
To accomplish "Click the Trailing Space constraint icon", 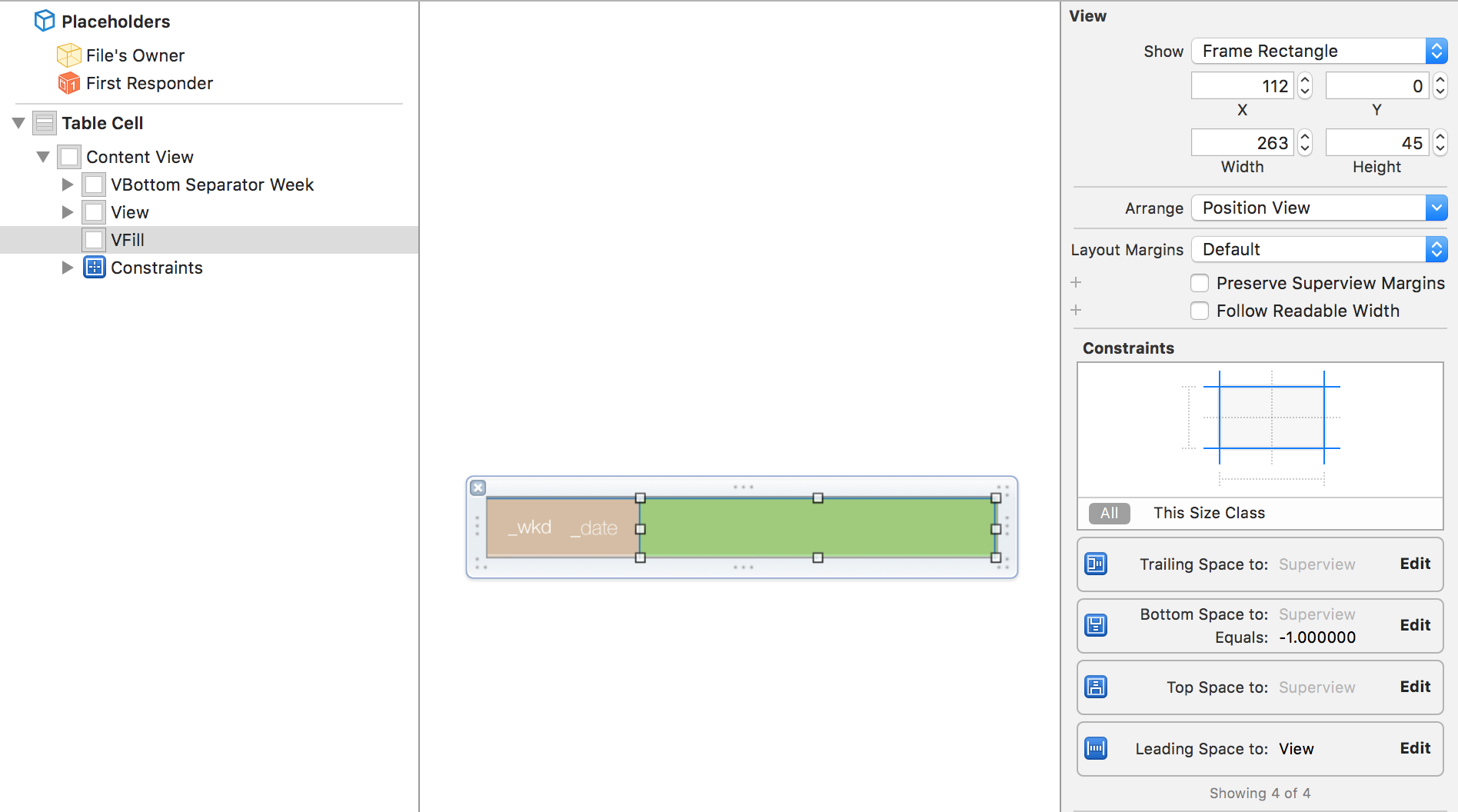I will (1096, 564).
